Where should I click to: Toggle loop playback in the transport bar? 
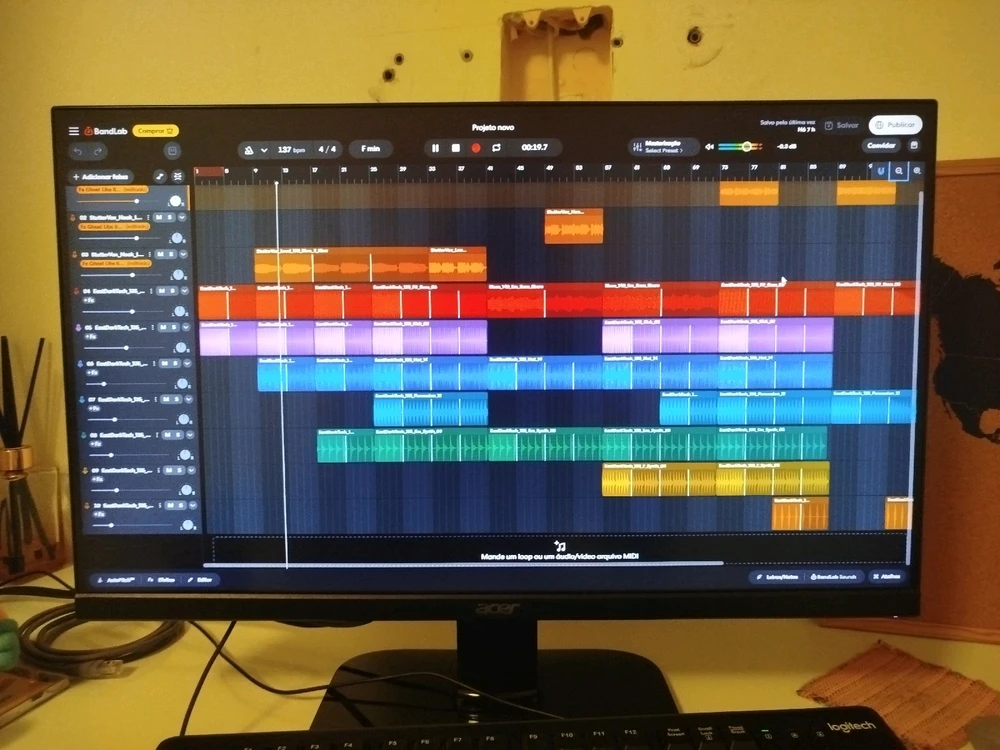(x=497, y=147)
